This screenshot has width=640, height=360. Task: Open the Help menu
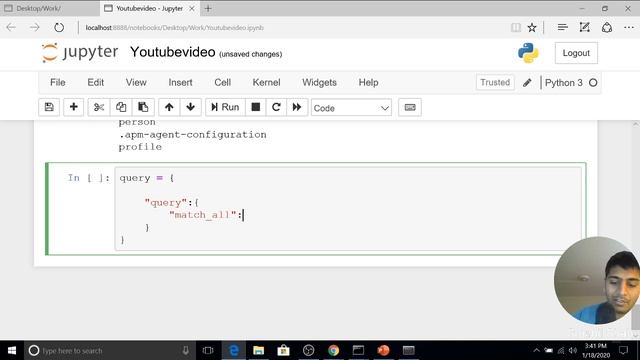[x=368, y=82]
